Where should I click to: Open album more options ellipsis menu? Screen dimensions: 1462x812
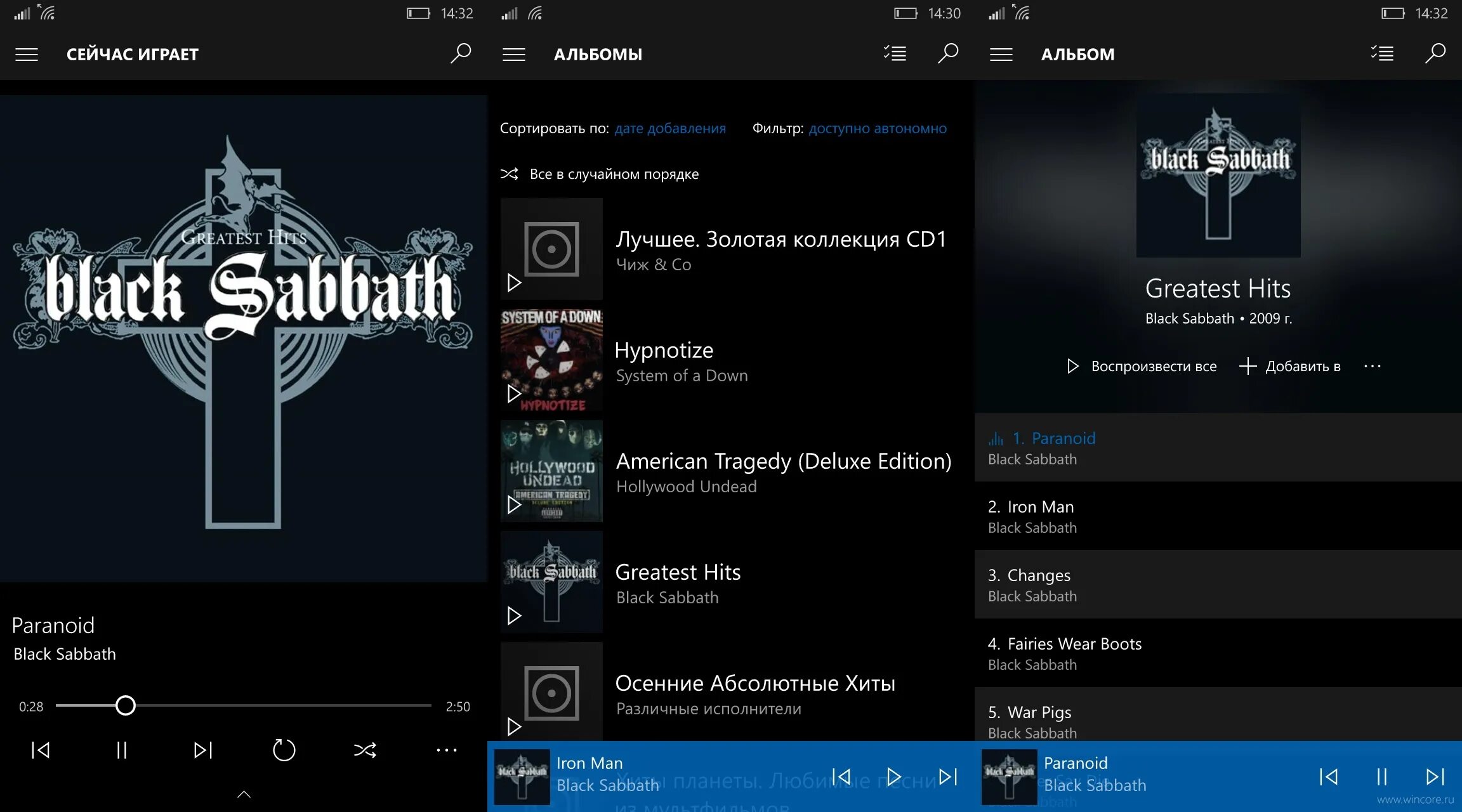[x=1372, y=366]
